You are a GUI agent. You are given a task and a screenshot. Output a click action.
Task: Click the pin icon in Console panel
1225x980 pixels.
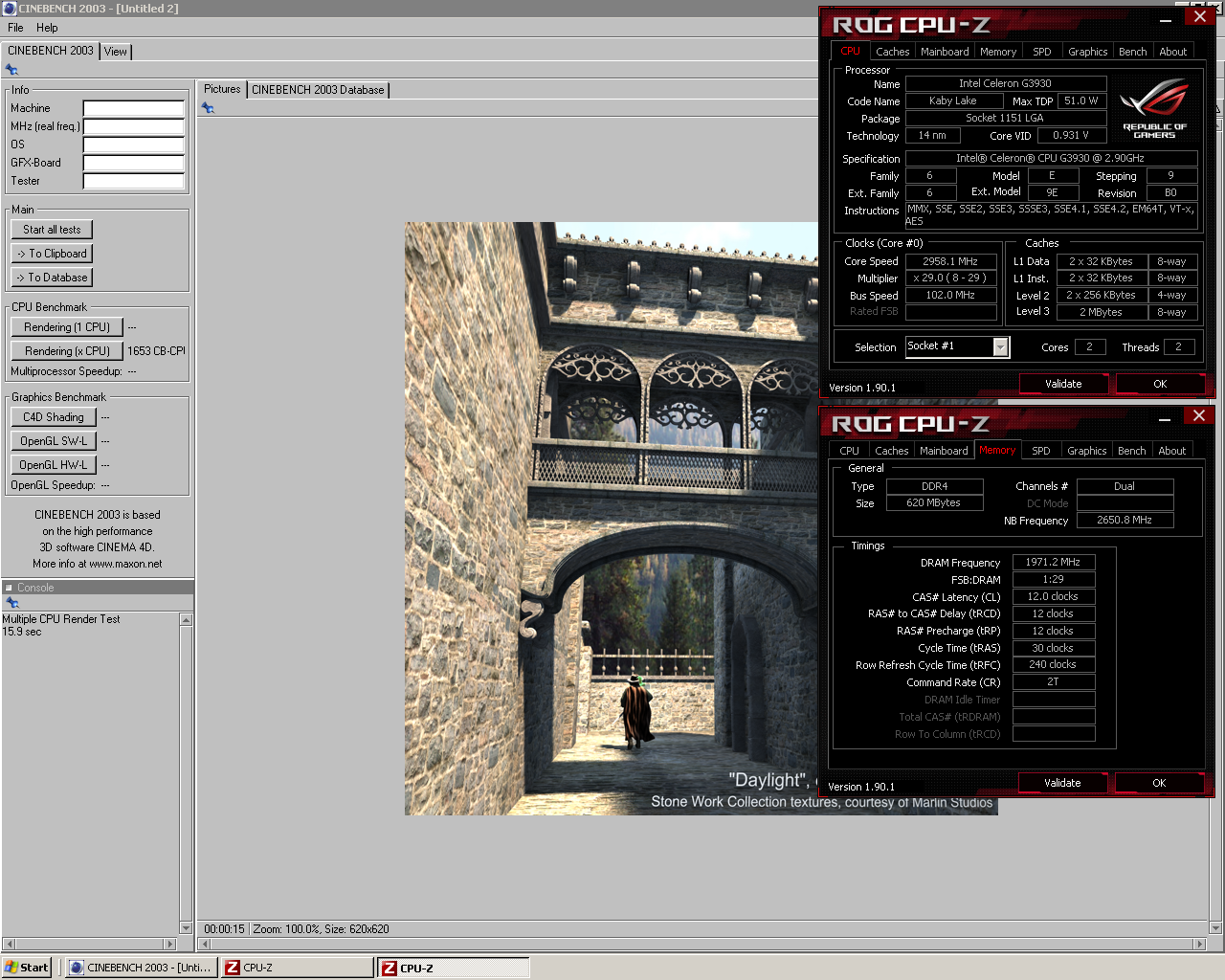click(12, 603)
